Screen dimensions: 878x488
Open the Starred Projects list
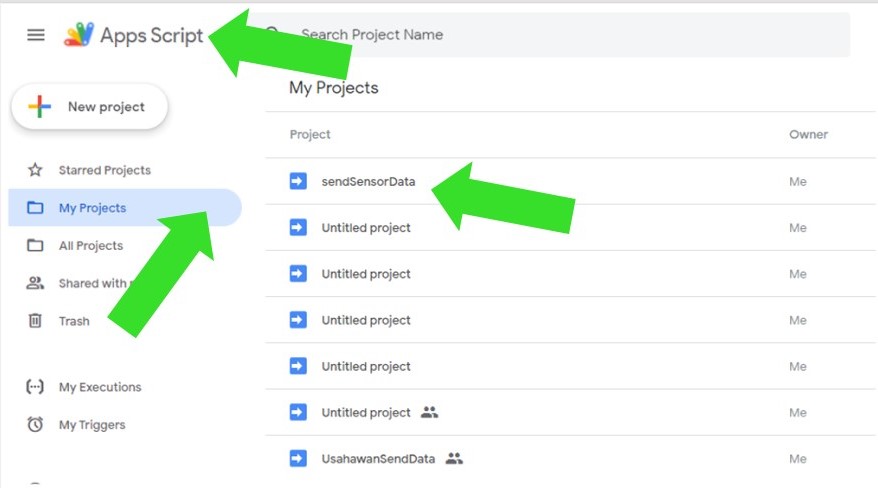tap(104, 170)
